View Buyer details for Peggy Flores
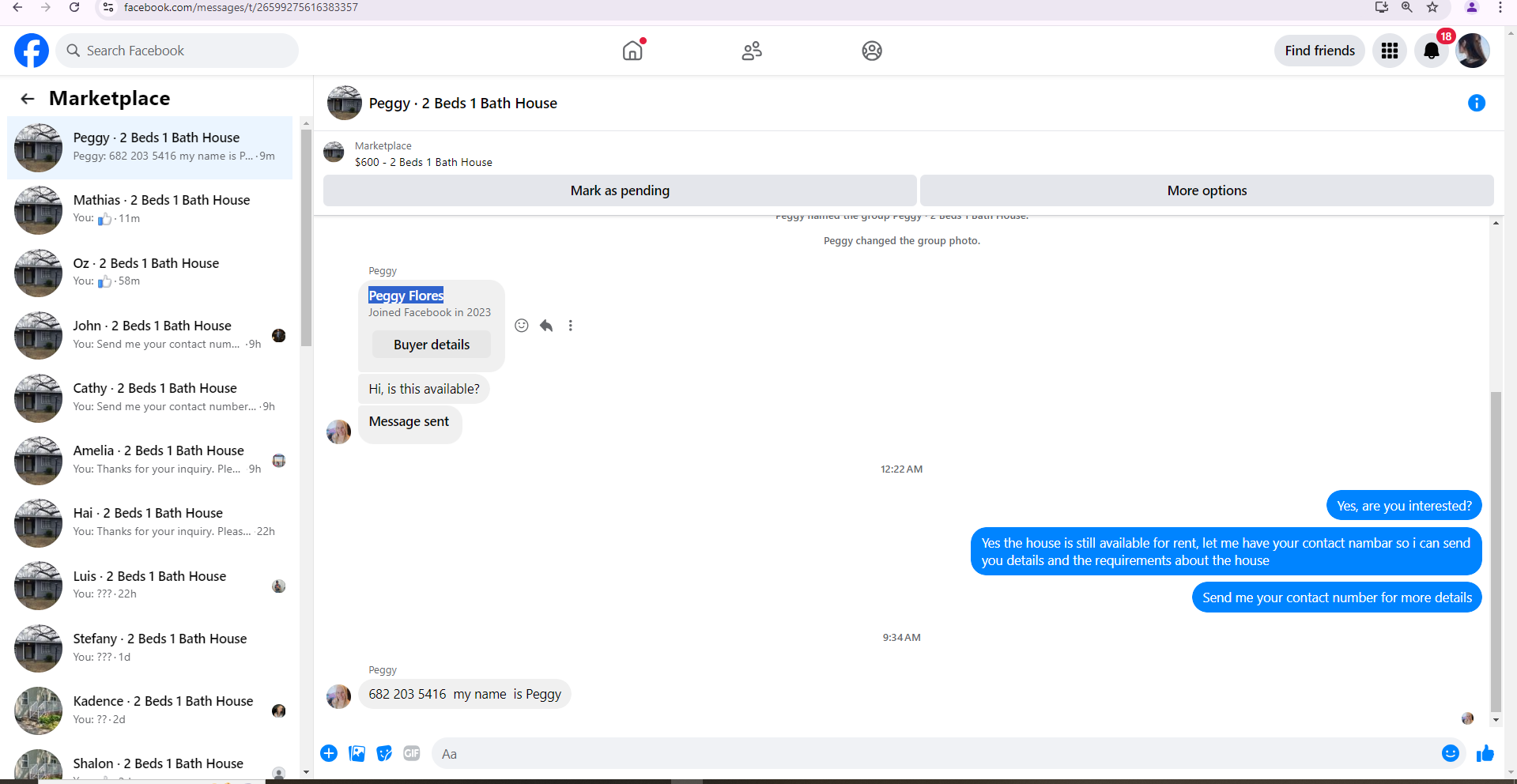 [x=432, y=345]
